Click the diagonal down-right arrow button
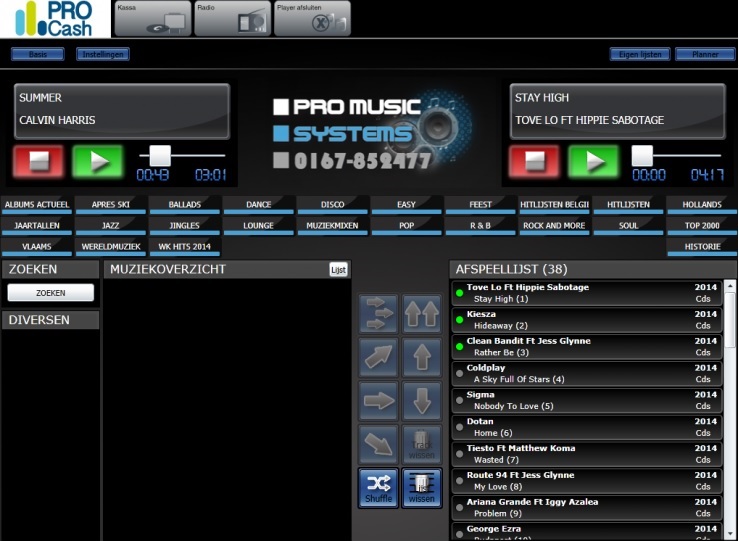 point(378,444)
